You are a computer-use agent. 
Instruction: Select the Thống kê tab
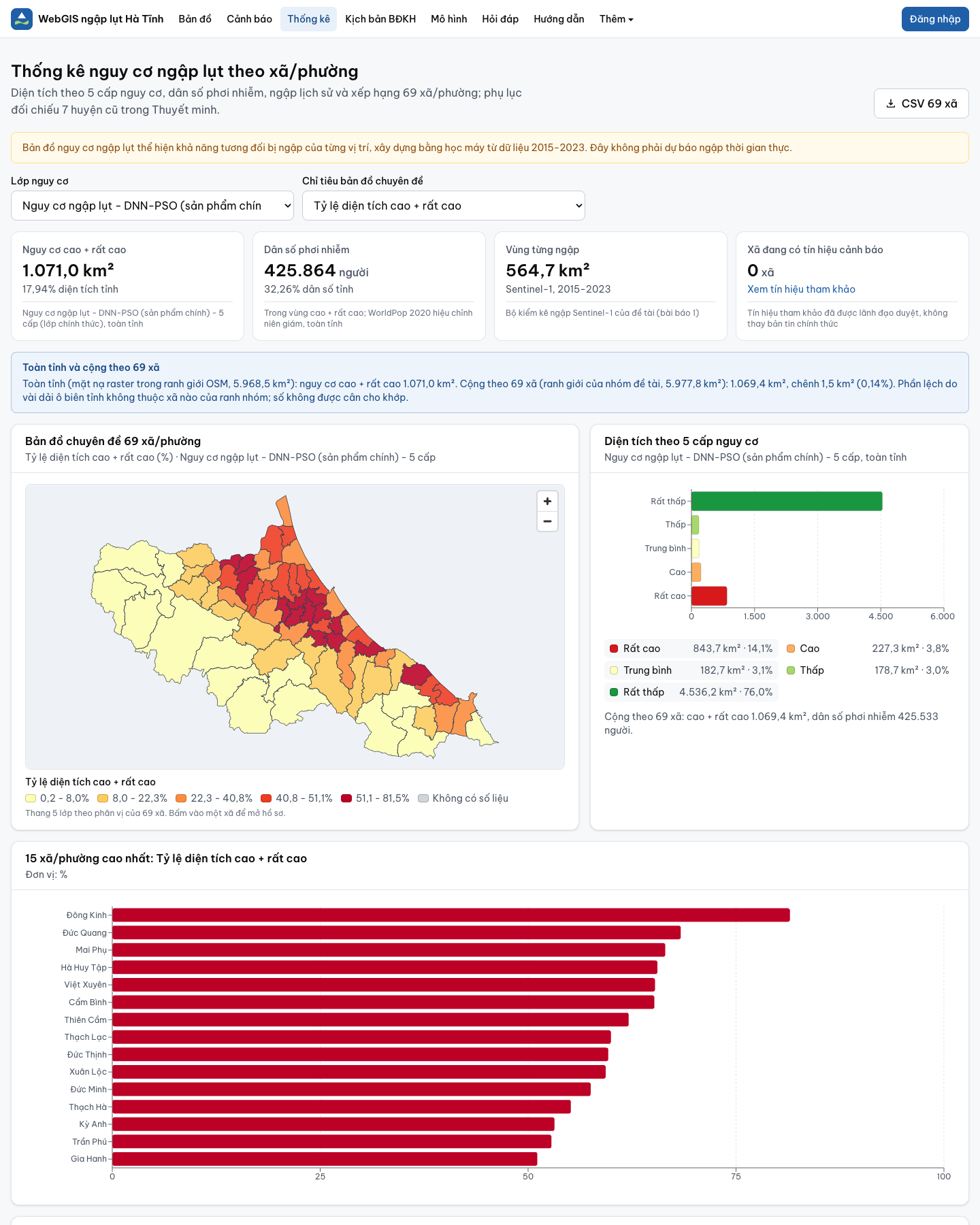click(308, 19)
